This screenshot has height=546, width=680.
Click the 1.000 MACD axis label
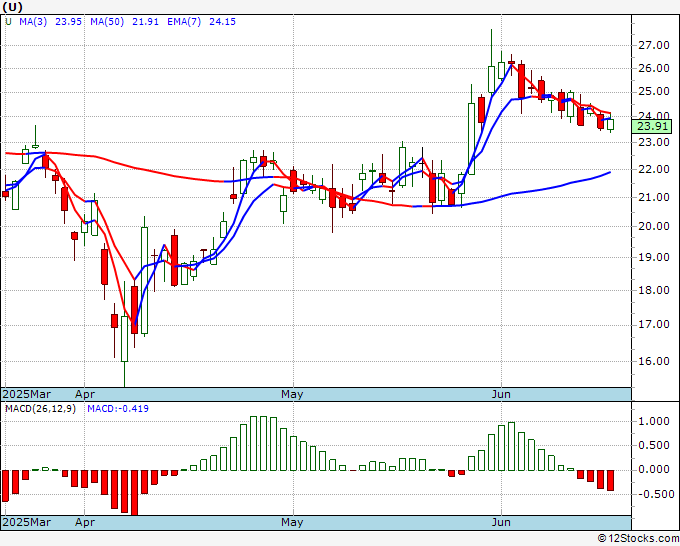coord(653,422)
